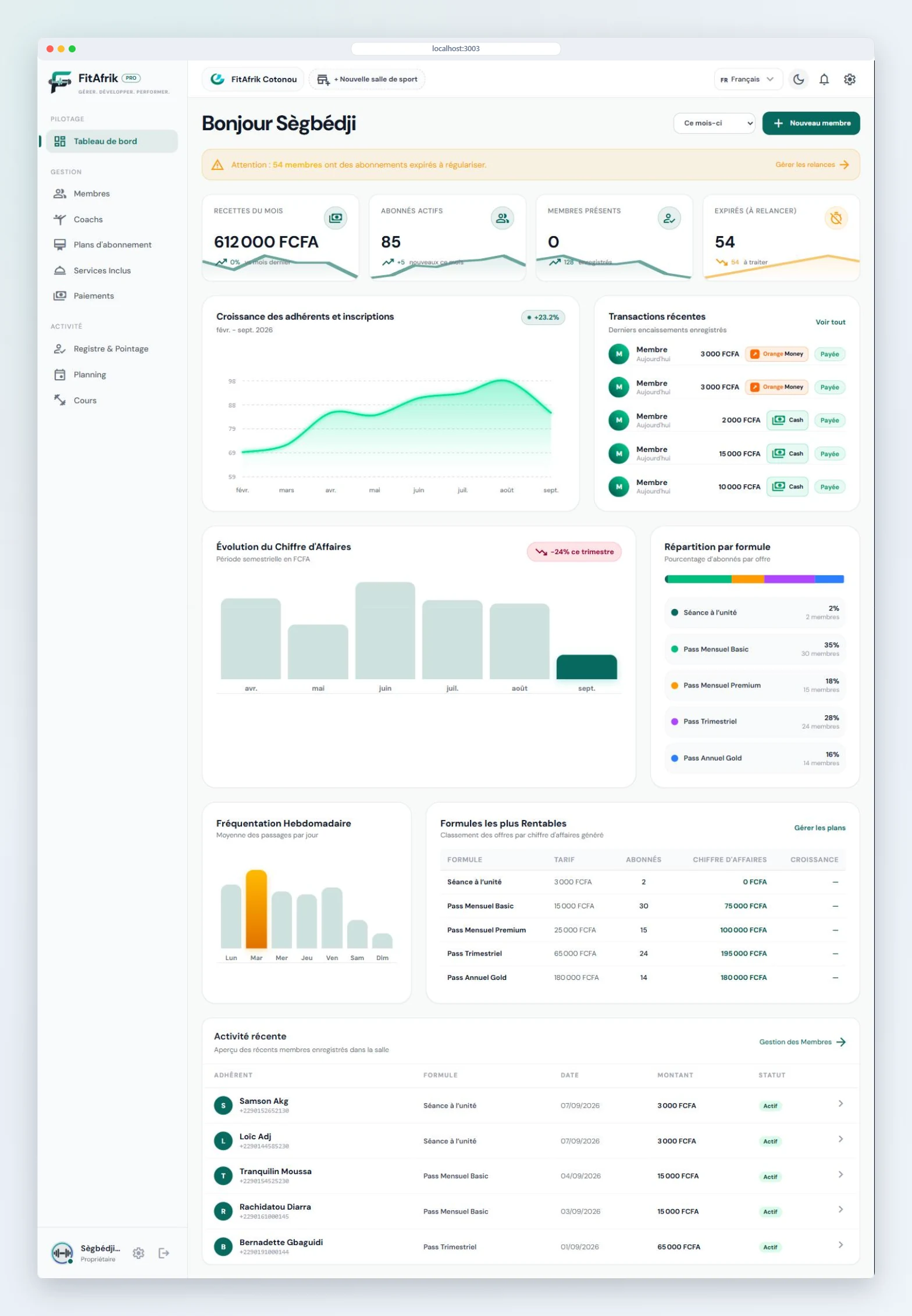The width and height of the screenshot is (912, 1316).
Task: Follow the Gérer les relances link
Action: tap(812, 165)
